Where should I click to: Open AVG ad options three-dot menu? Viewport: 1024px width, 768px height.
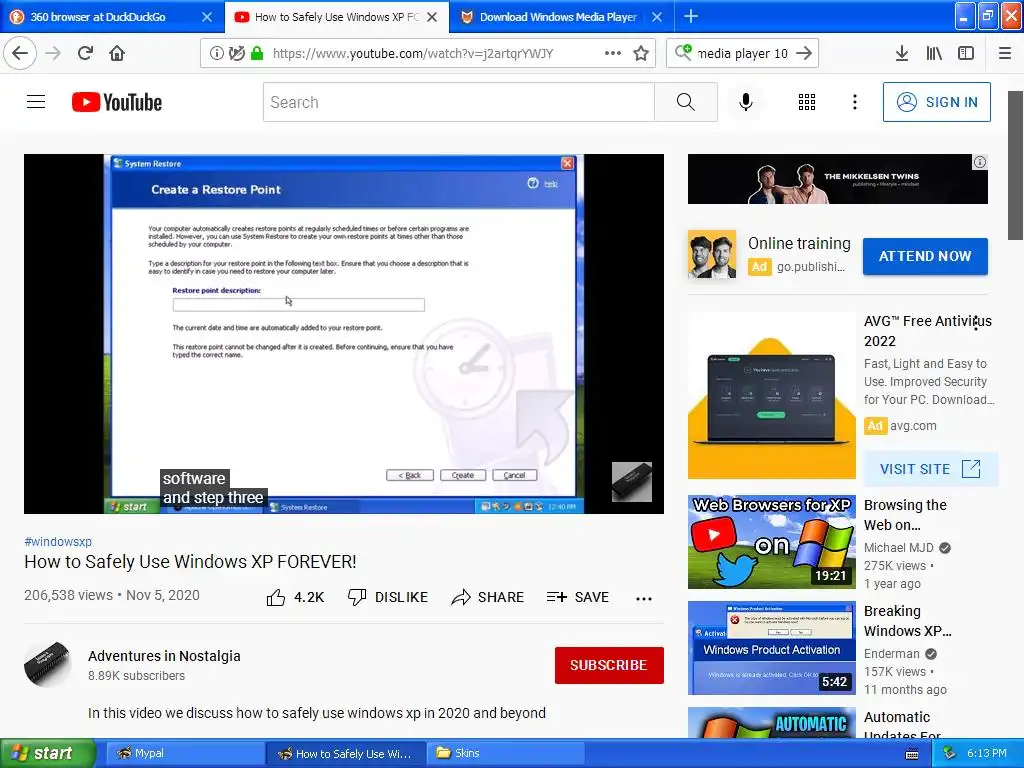point(976,323)
